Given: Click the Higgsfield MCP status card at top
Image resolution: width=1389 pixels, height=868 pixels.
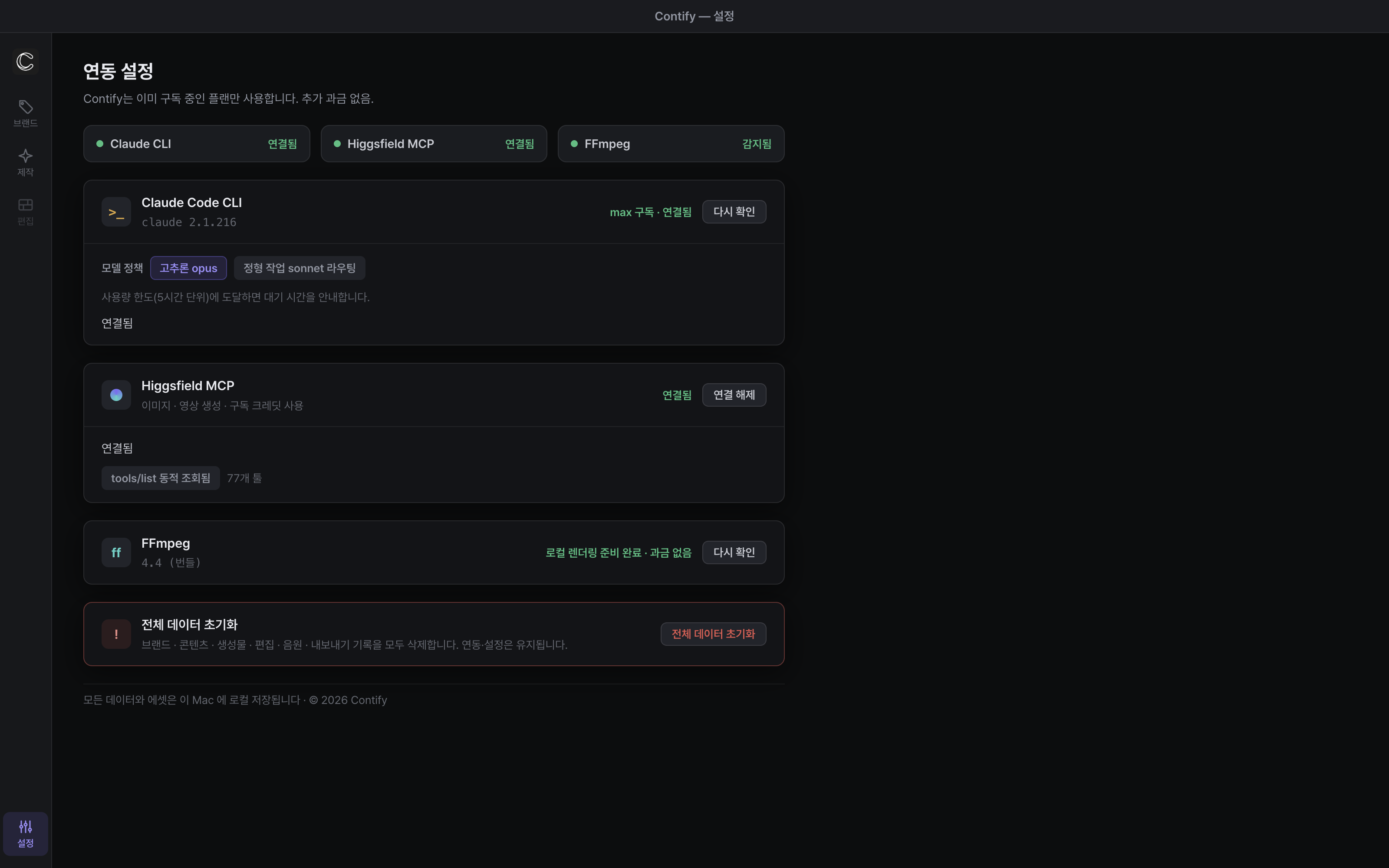Looking at the screenshot, I should 433,144.
